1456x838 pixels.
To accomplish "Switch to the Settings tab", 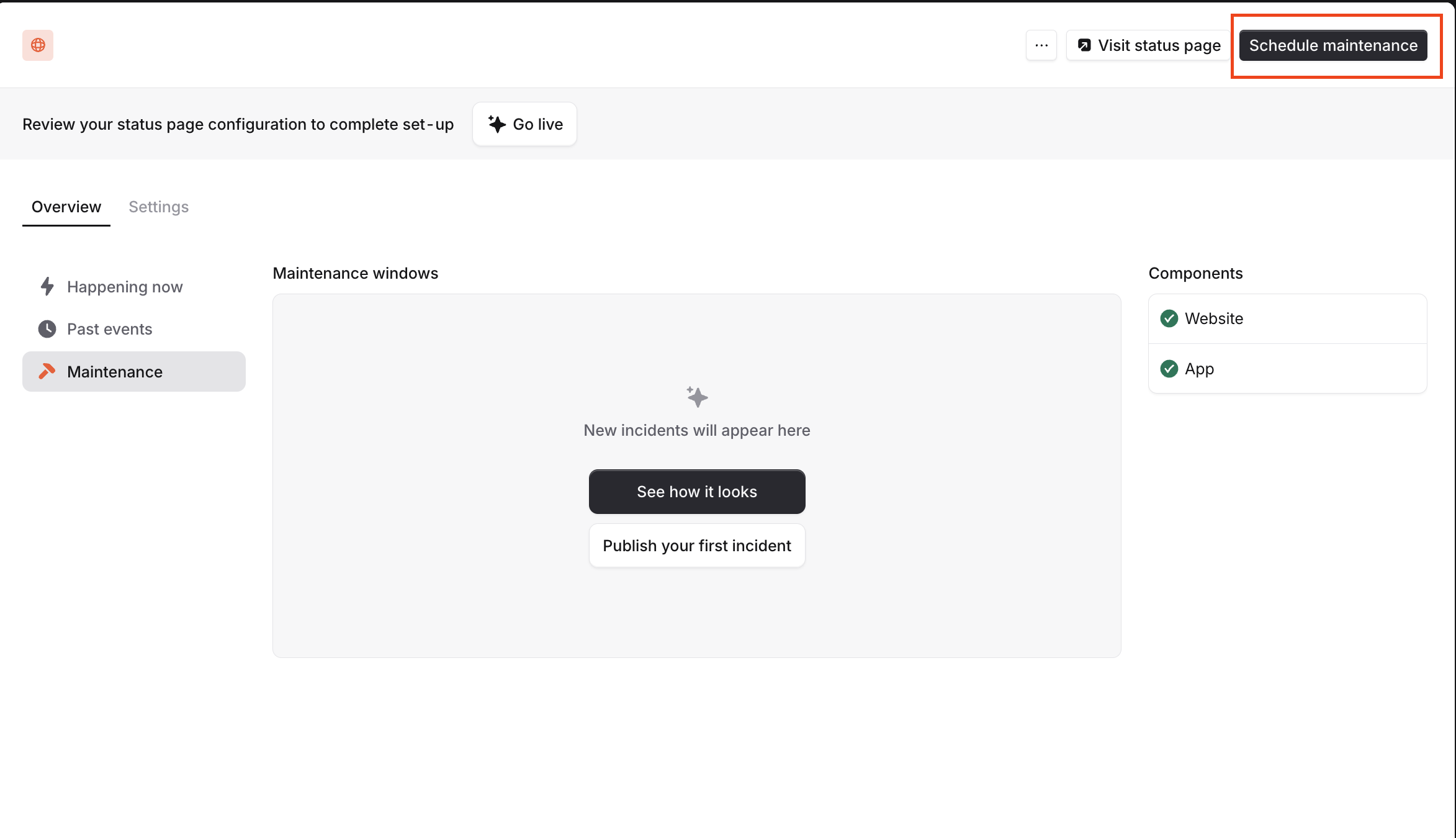I will pyautogui.click(x=158, y=207).
